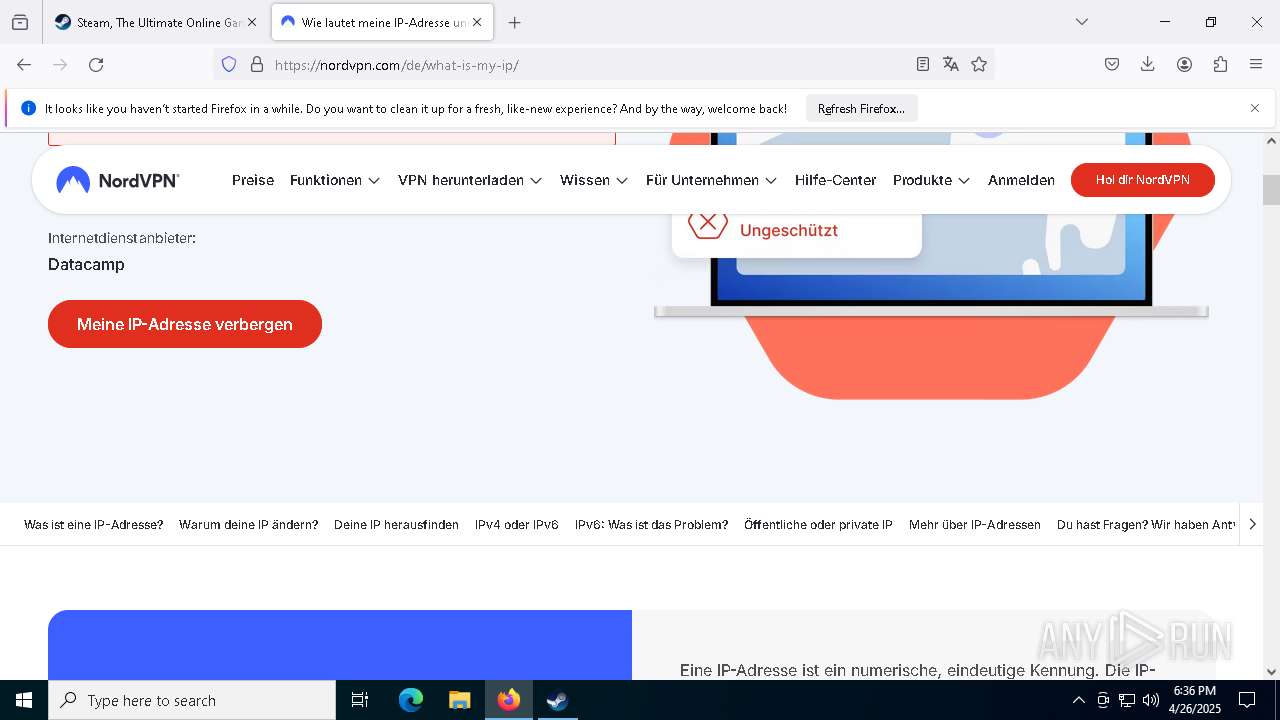
Task: Bookmark this page with star
Action: coord(979,64)
